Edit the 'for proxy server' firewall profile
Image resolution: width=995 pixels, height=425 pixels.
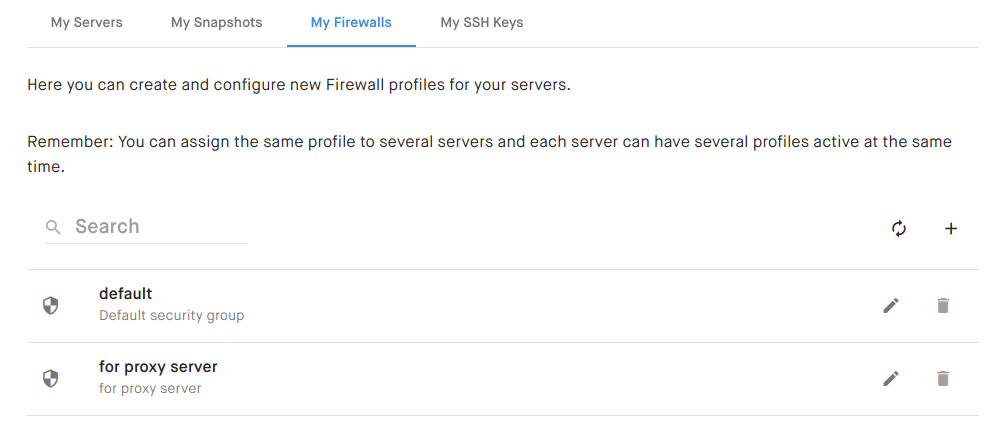click(x=891, y=379)
